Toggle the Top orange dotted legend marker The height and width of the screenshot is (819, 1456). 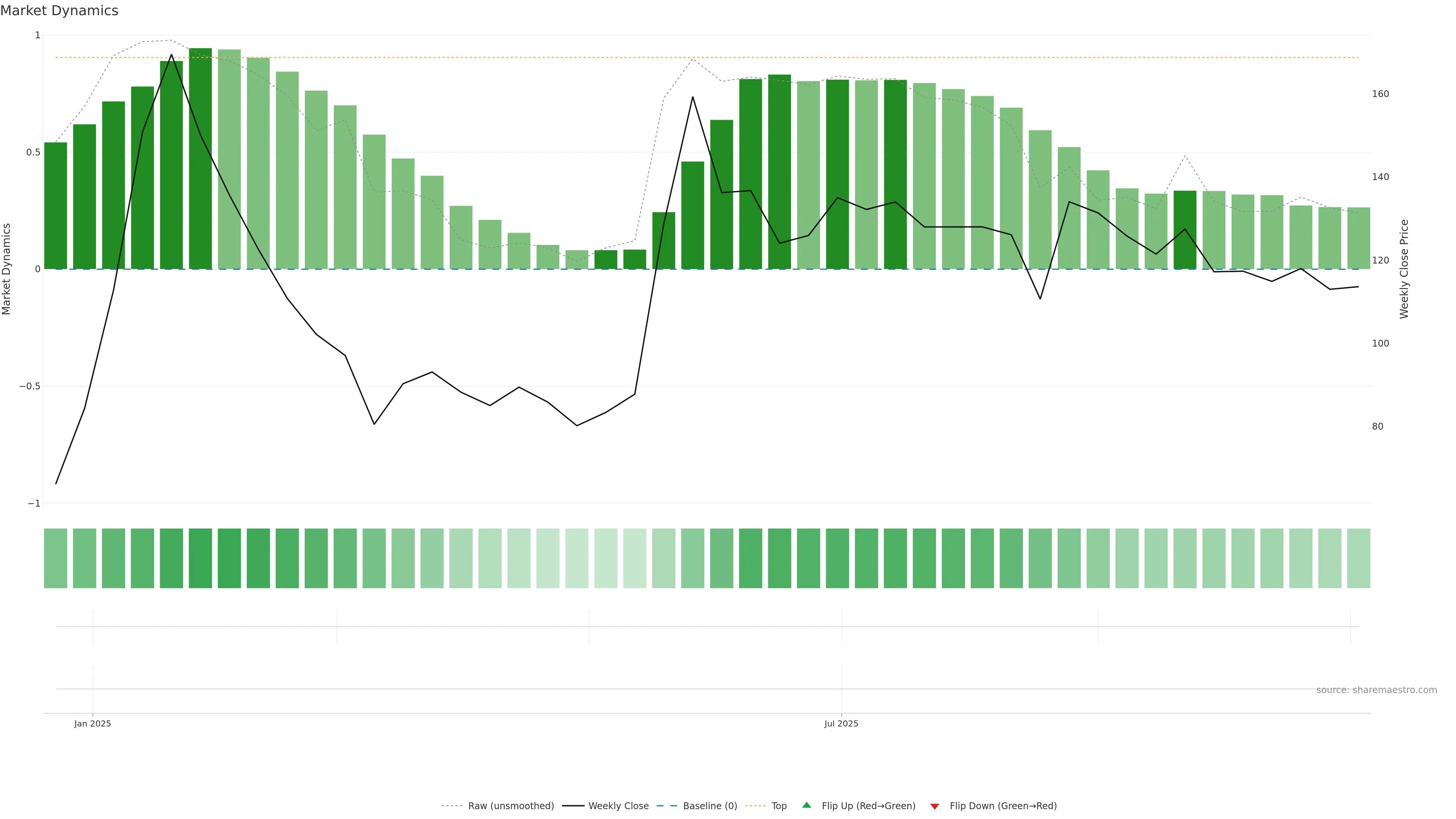point(755,806)
